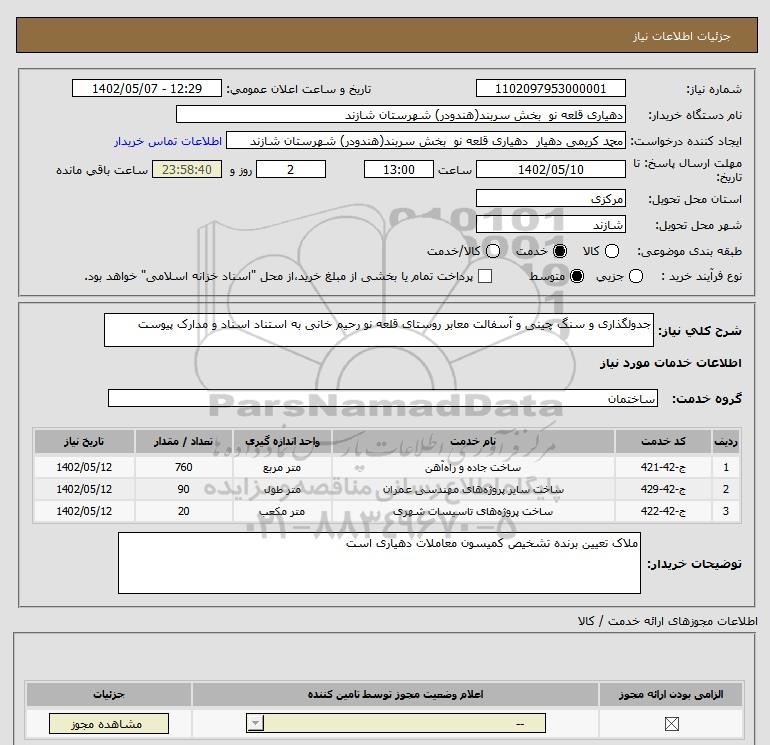The height and width of the screenshot is (745, 770).
Task: Click the deadline date field 1402/05/10
Action: 550,169
